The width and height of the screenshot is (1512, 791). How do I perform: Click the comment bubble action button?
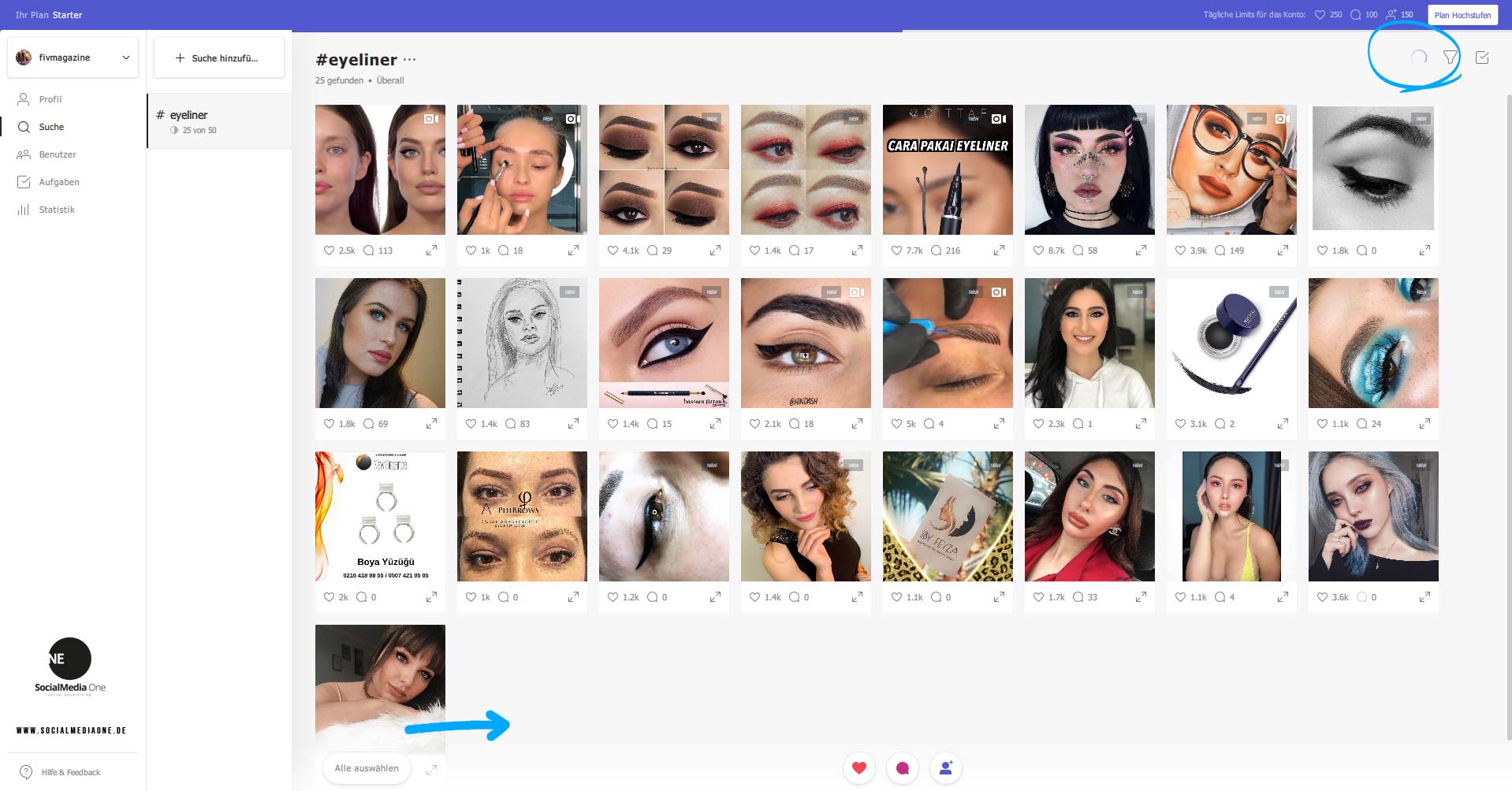(x=903, y=768)
